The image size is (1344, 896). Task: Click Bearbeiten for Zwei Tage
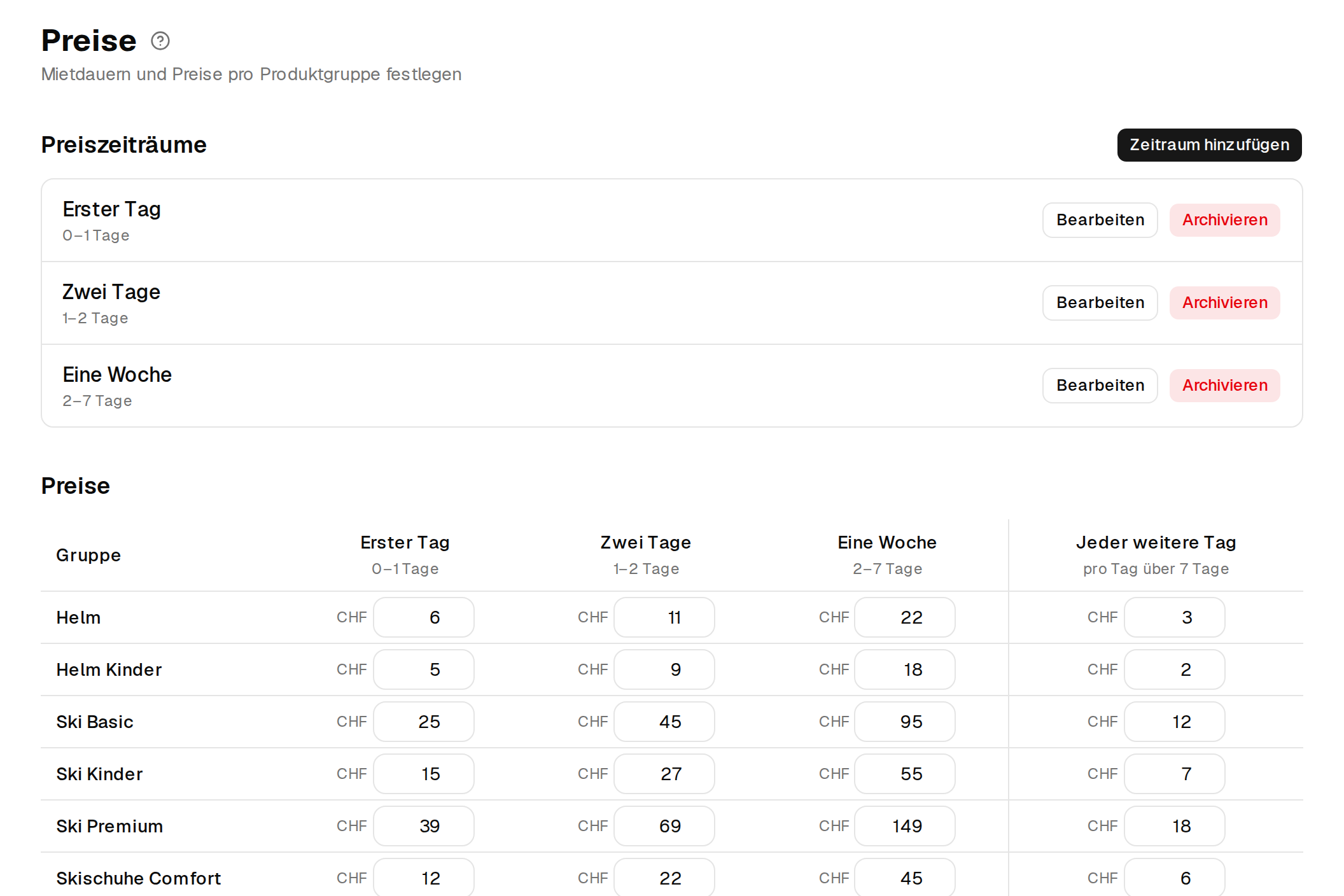[x=1100, y=303]
